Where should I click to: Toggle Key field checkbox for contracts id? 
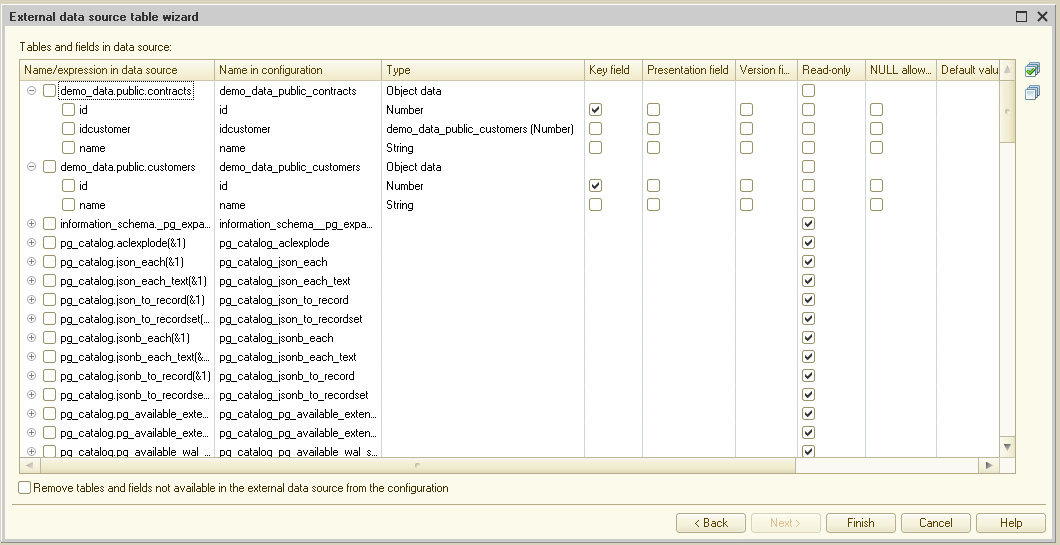pyautogui.click(x=596, y=110)
